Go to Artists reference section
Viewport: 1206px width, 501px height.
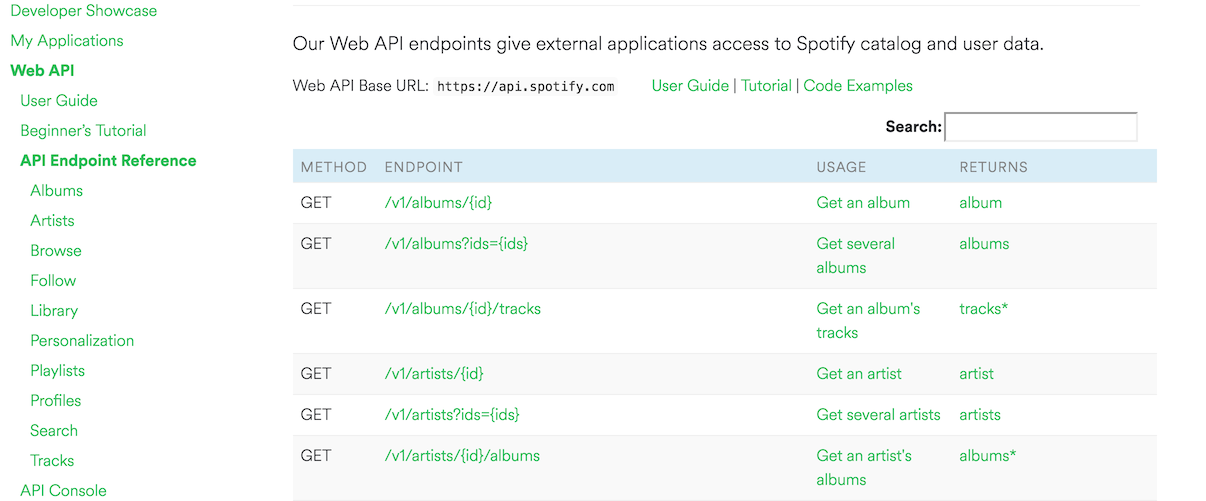52,221
